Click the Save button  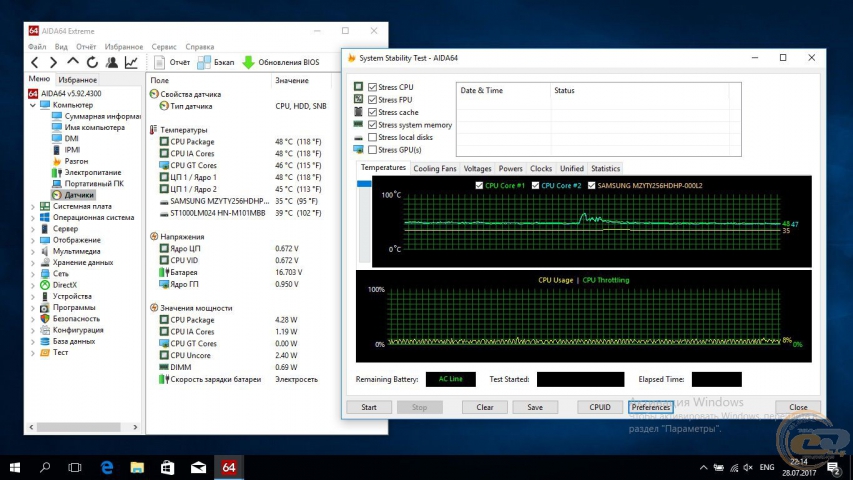click(535, 407)
